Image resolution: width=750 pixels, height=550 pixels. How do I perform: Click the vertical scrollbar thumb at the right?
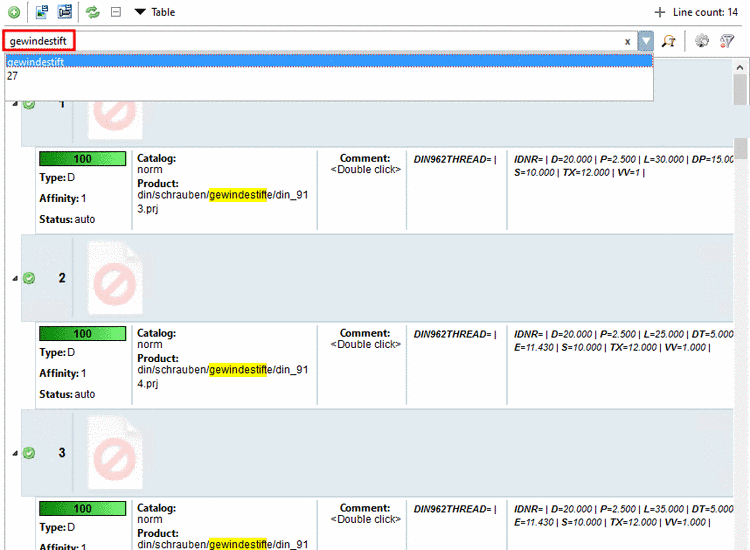pos(740,89)
